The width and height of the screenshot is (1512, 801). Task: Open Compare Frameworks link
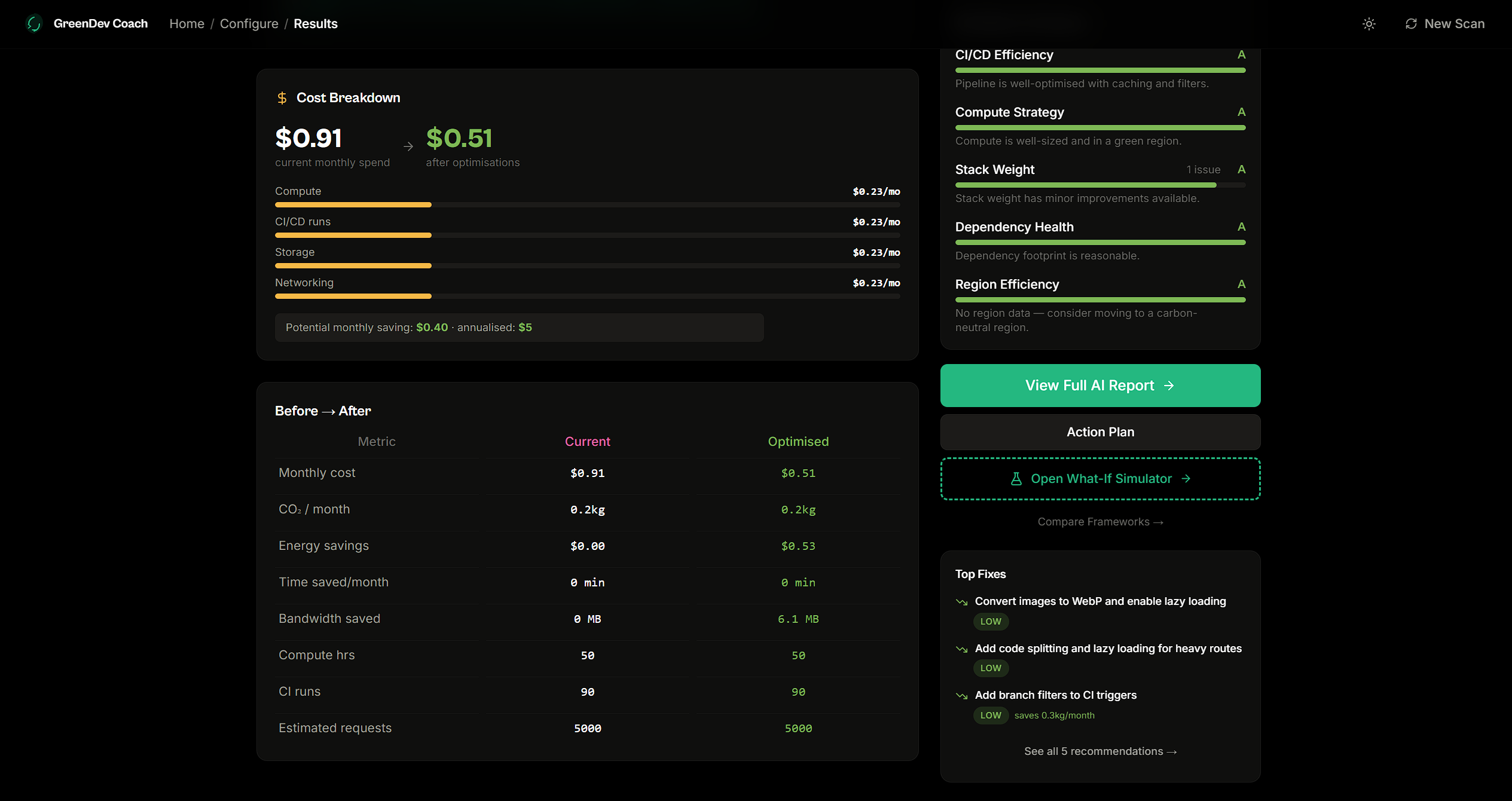pos(1100,522)
